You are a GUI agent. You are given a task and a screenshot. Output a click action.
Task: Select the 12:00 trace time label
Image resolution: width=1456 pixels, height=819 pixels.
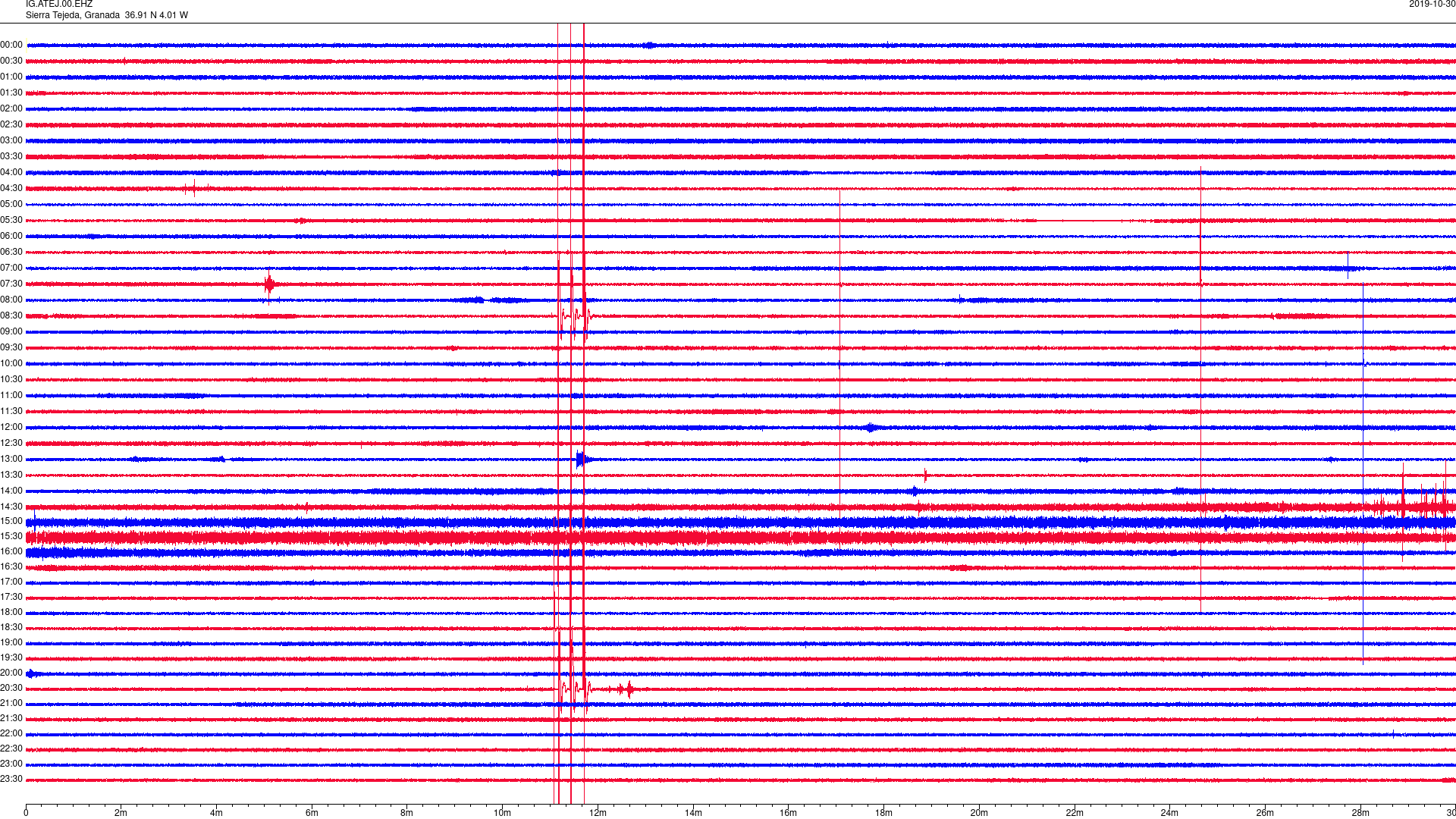tap(11, 427)
